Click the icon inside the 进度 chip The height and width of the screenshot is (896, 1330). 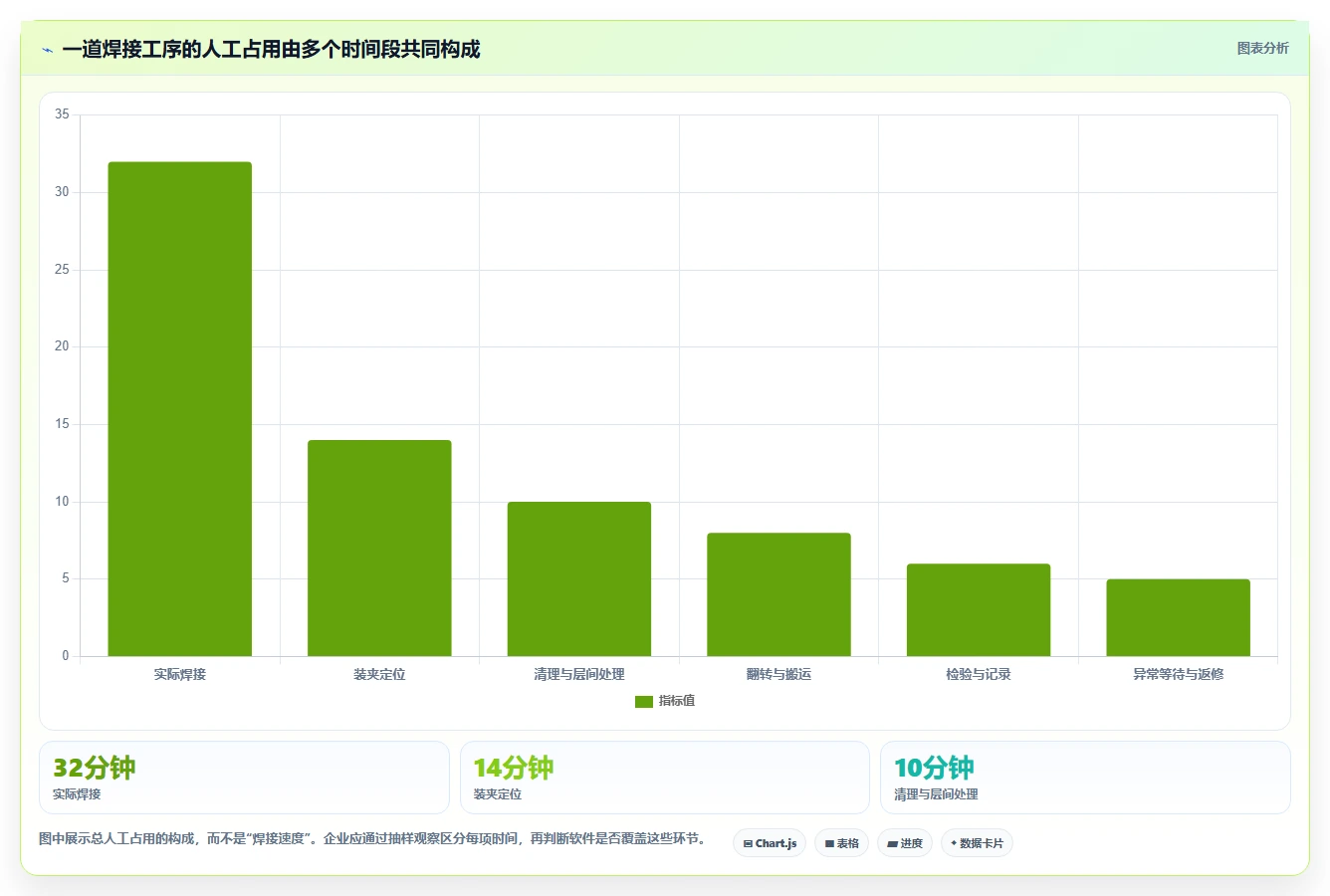pos(893,843)
